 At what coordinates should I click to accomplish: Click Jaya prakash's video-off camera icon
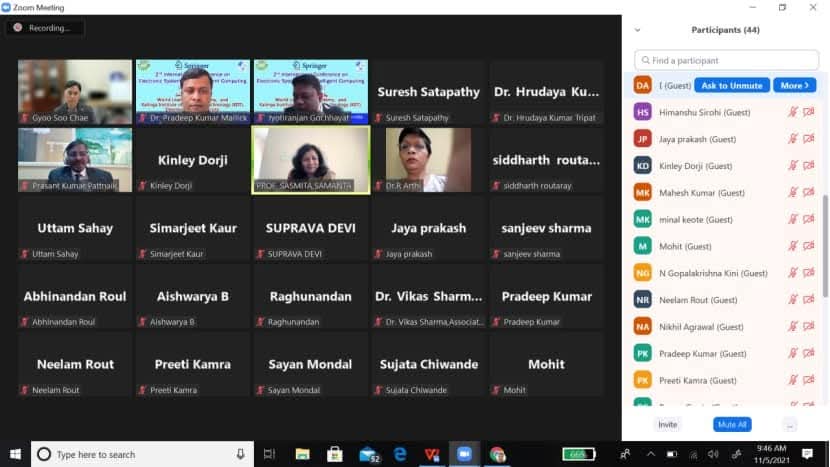(808, 139)
